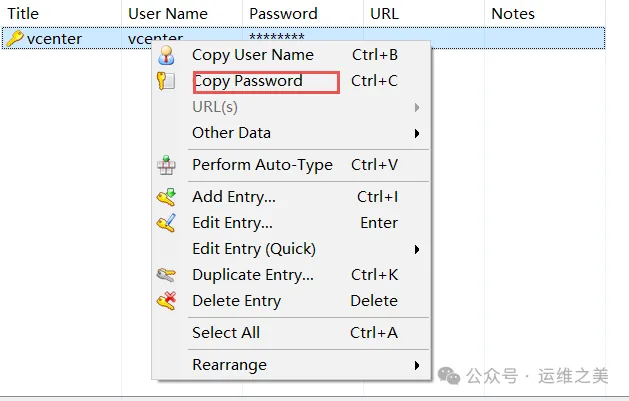Choose Copy User Name menu entry
The width and height of the screenshot is (629, 401).
coord(253,55)
